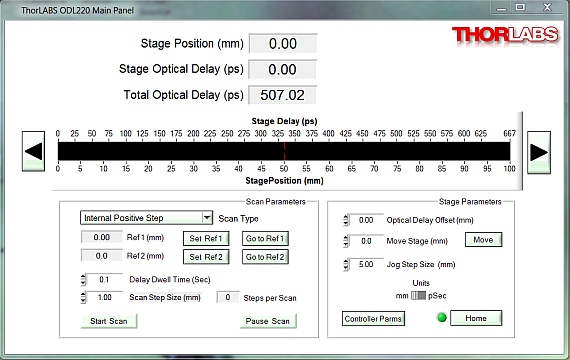Screen dimensions: 570x360
Task: Click the Ref 1 value field
Action: click(101, 237)
